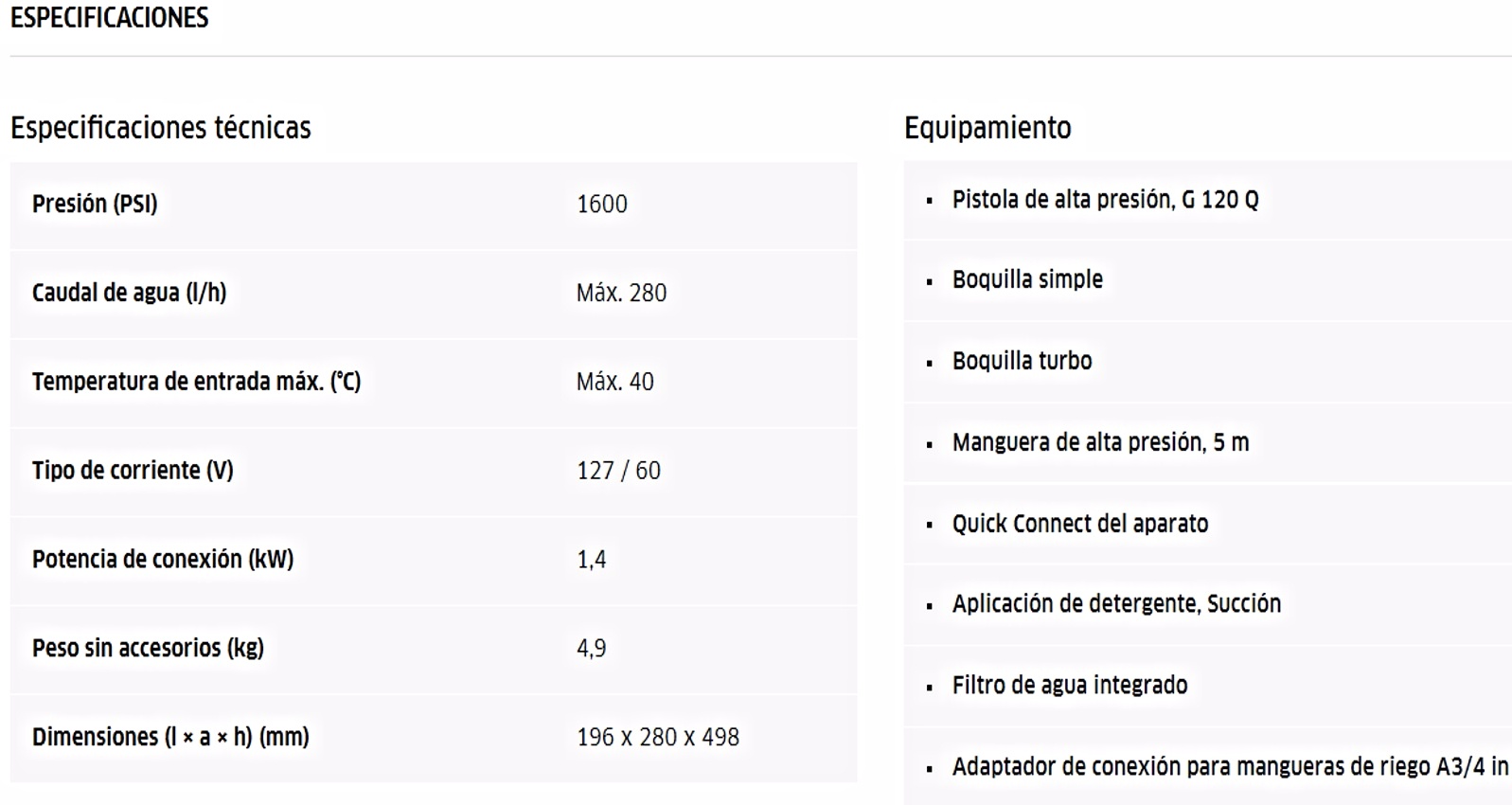The height and width of the screenshot is (805, 1512).
Task: Select Manguera de alta presión, 5 m
Action: (1101, 442)
